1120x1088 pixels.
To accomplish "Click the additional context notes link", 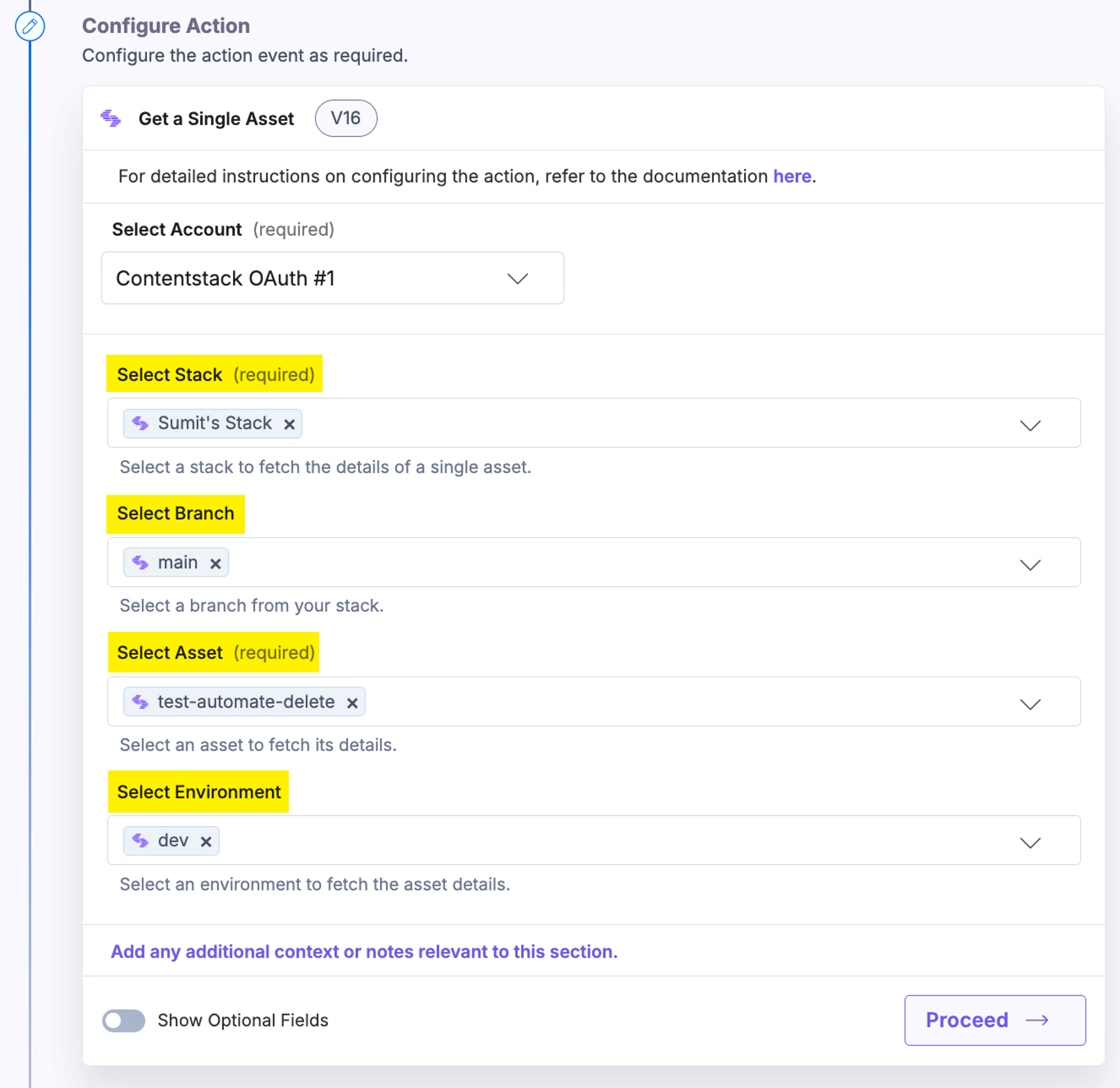I will [364, 951].
